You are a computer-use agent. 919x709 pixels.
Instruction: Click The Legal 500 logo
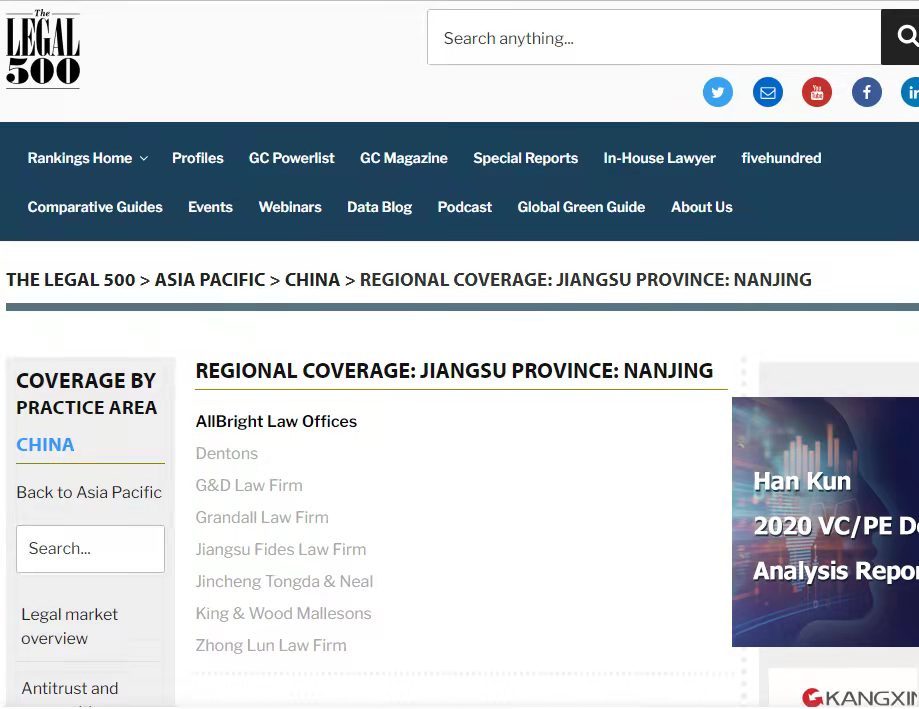point(43,49)
